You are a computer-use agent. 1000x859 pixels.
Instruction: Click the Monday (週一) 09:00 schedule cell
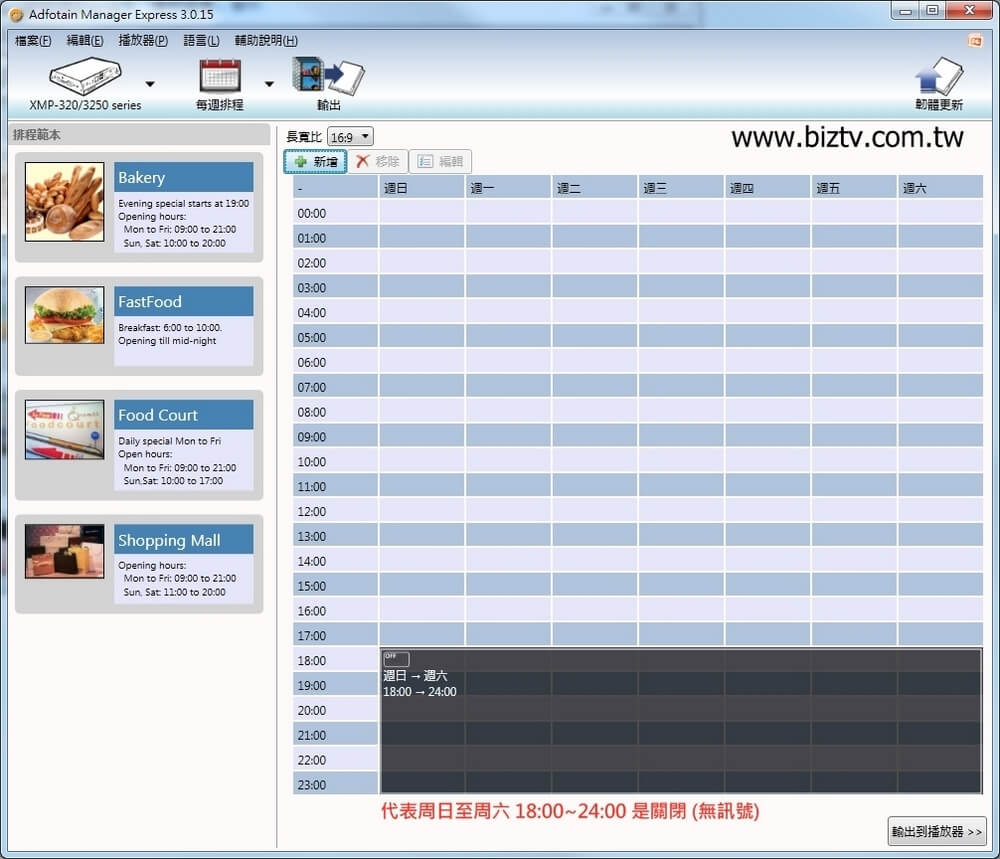click(x=508, y=436)
